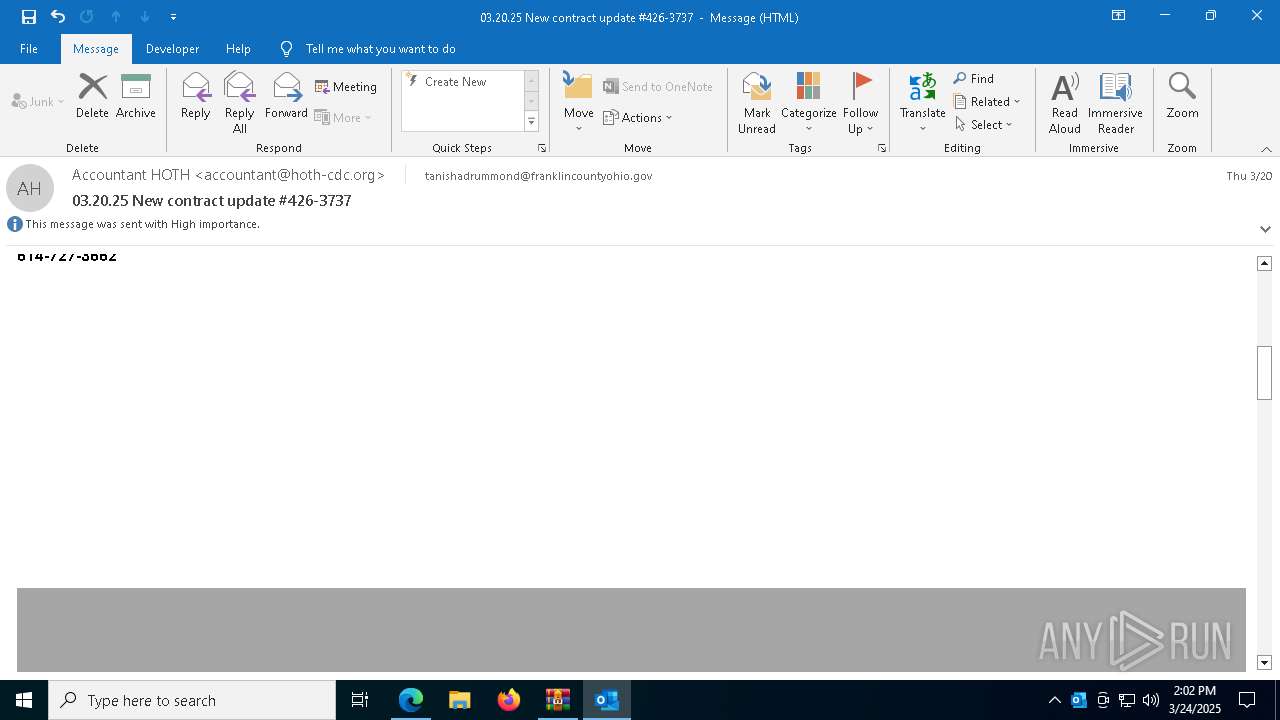Viewport: 1280px width, 720px height.
Task: Open the Select dropdown
Action: [x=984, y=125]
